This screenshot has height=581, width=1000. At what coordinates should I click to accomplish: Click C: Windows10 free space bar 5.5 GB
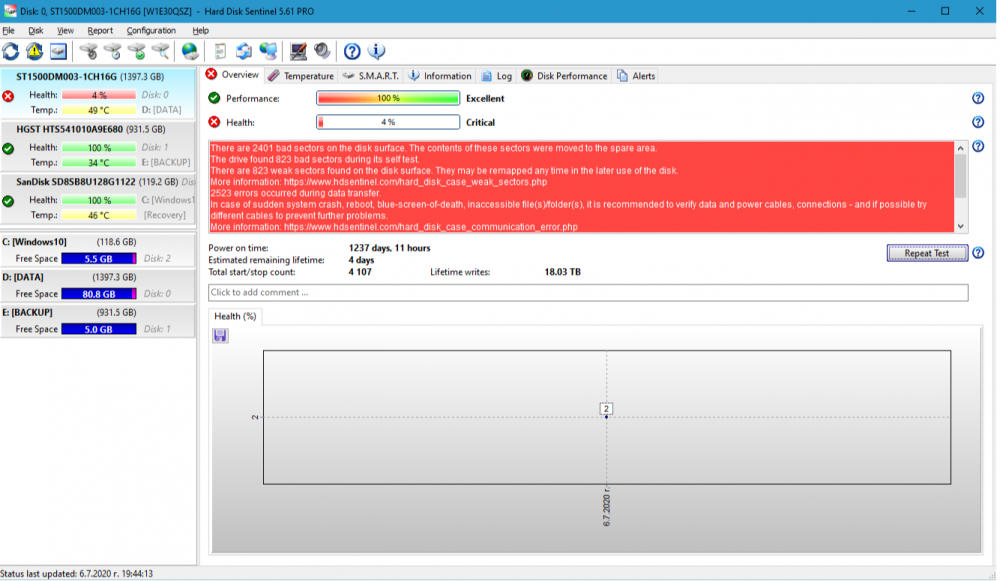(x=99, y=258)
